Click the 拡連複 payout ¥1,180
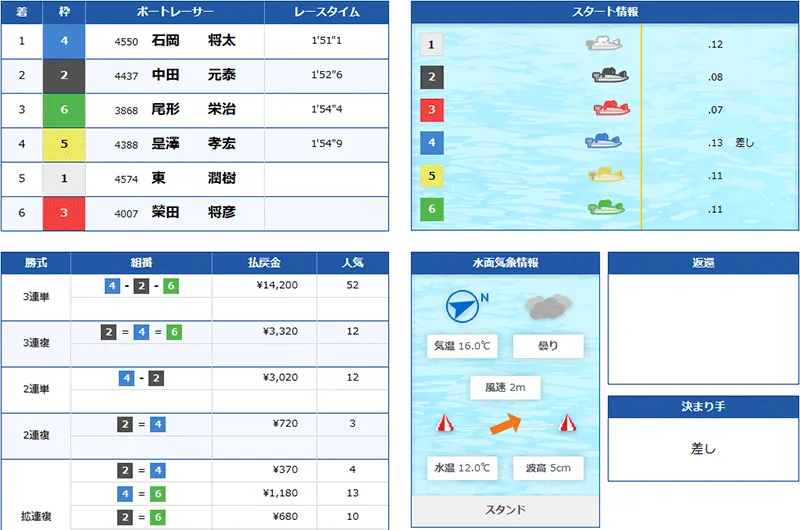800x530 pixels. point(280,493)
